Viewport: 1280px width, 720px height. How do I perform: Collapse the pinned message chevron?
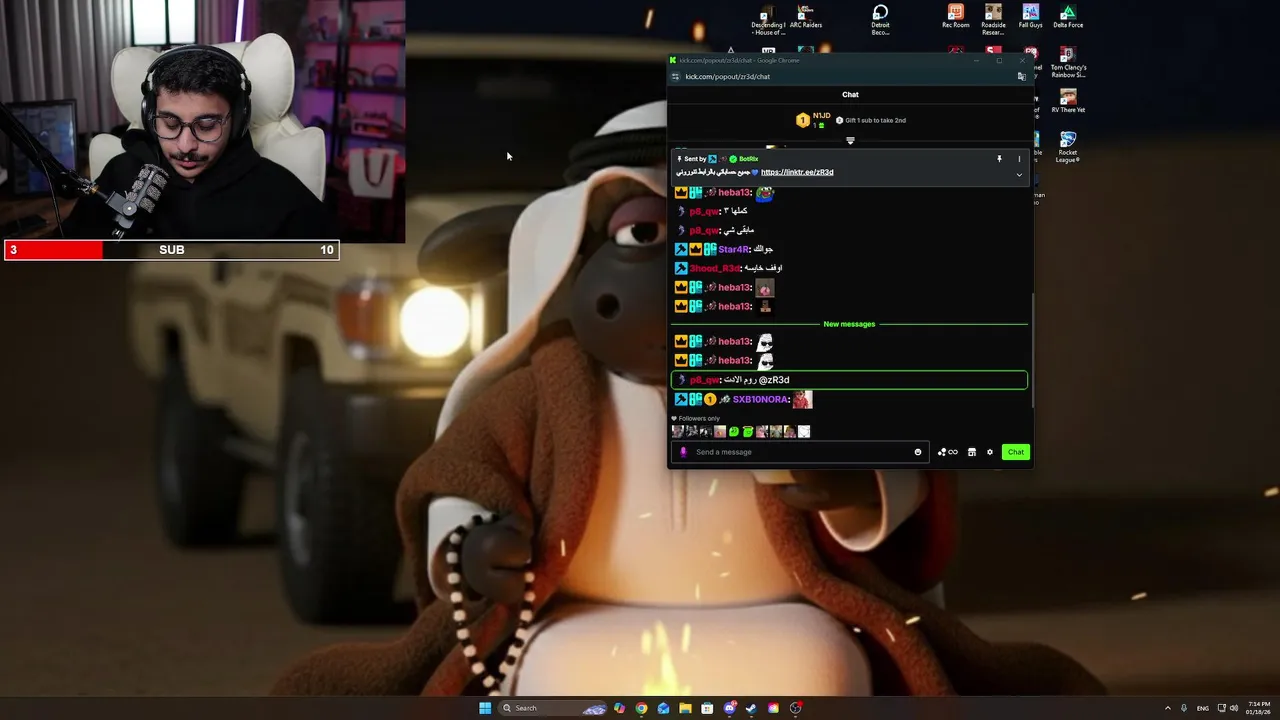[x=1019, y=175]
